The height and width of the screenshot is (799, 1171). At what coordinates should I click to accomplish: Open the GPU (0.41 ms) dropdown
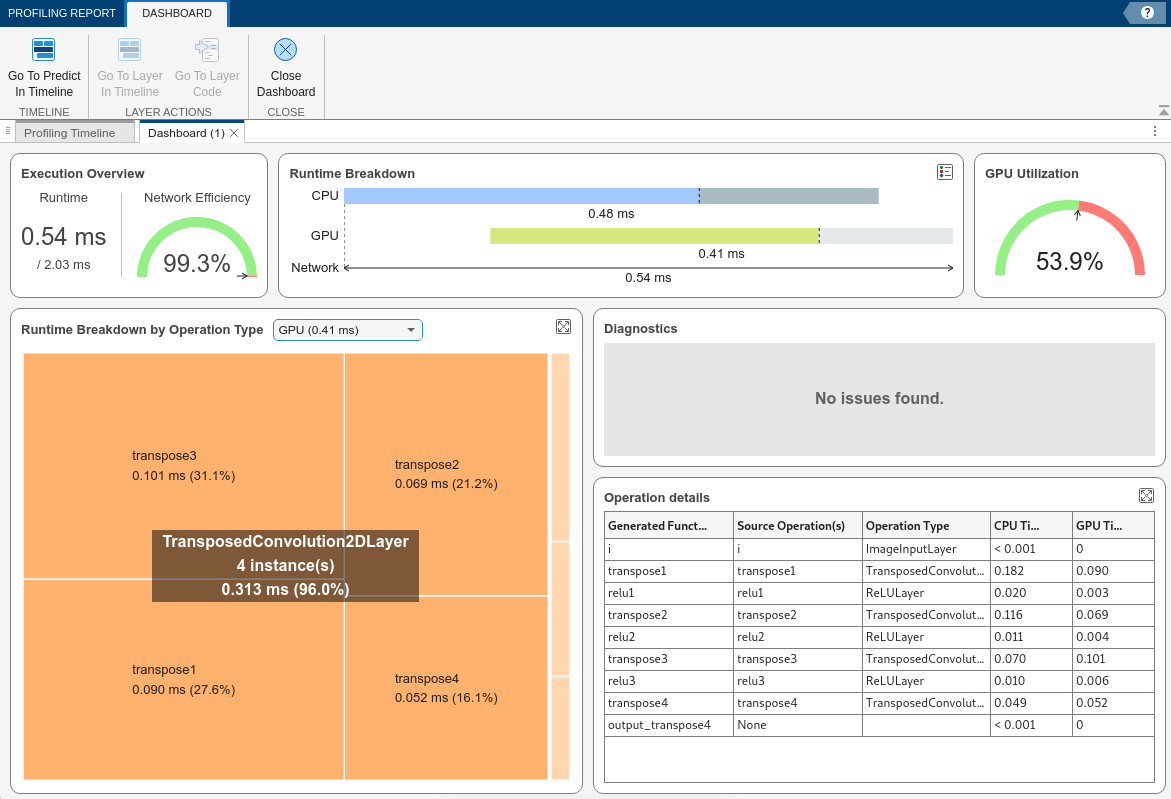(347, 330)
